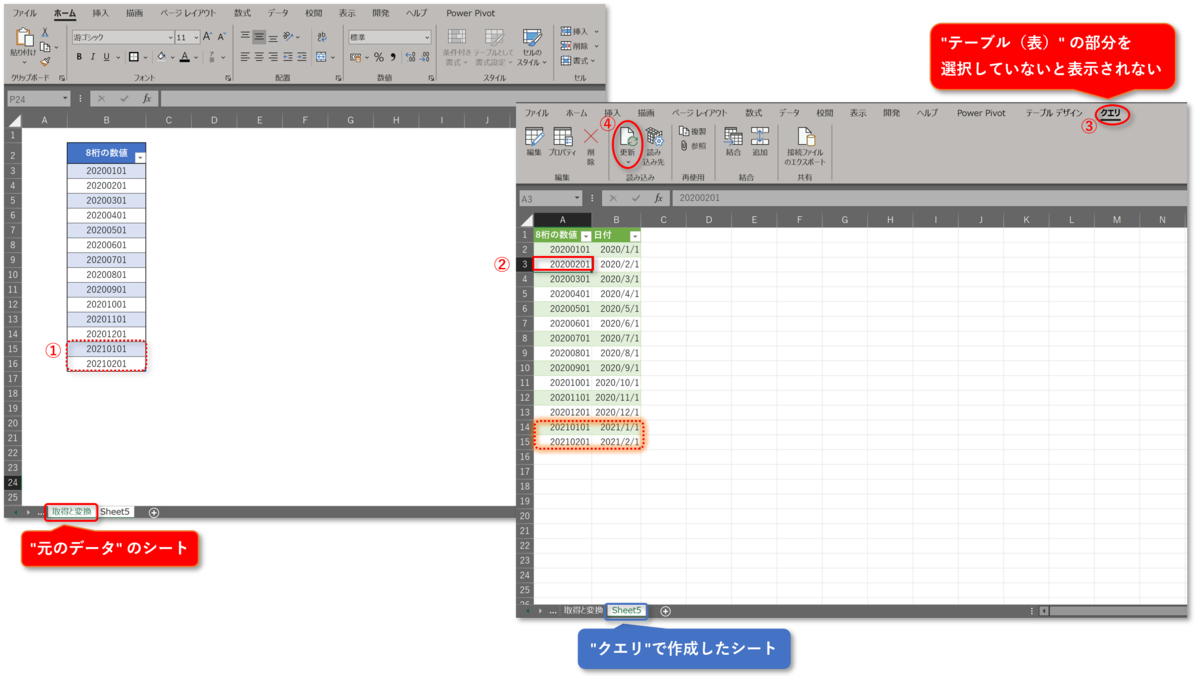1200x676 pixels.
Task: Click the Cut scissors icon in the left window
Action: click(x=45, y=33)
